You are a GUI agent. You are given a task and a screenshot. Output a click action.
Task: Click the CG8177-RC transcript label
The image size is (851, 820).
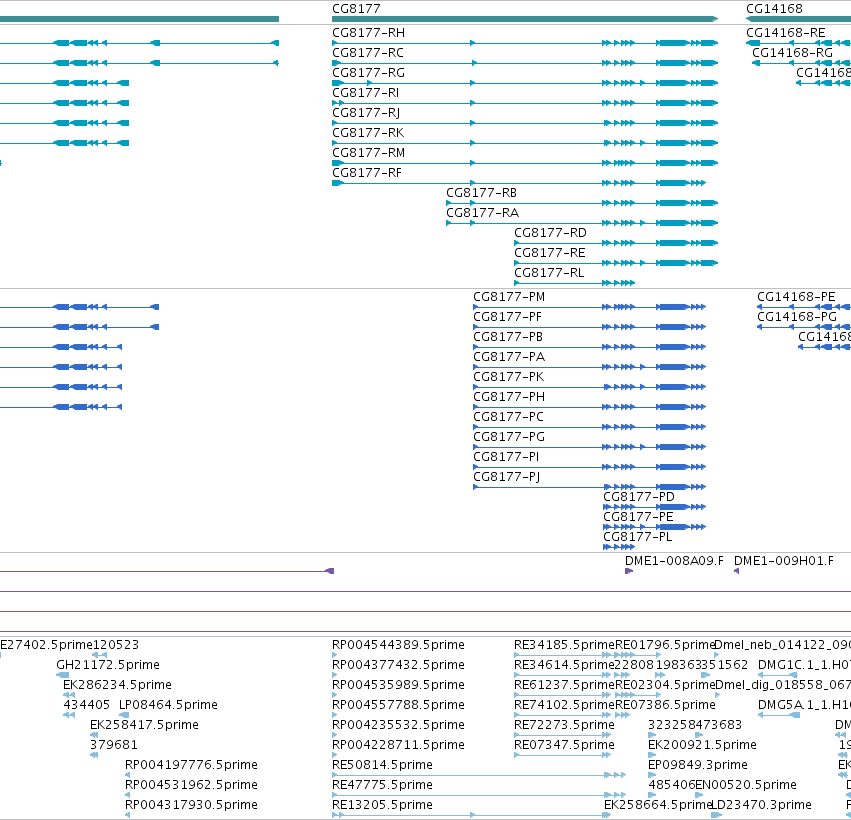(368, 53)
